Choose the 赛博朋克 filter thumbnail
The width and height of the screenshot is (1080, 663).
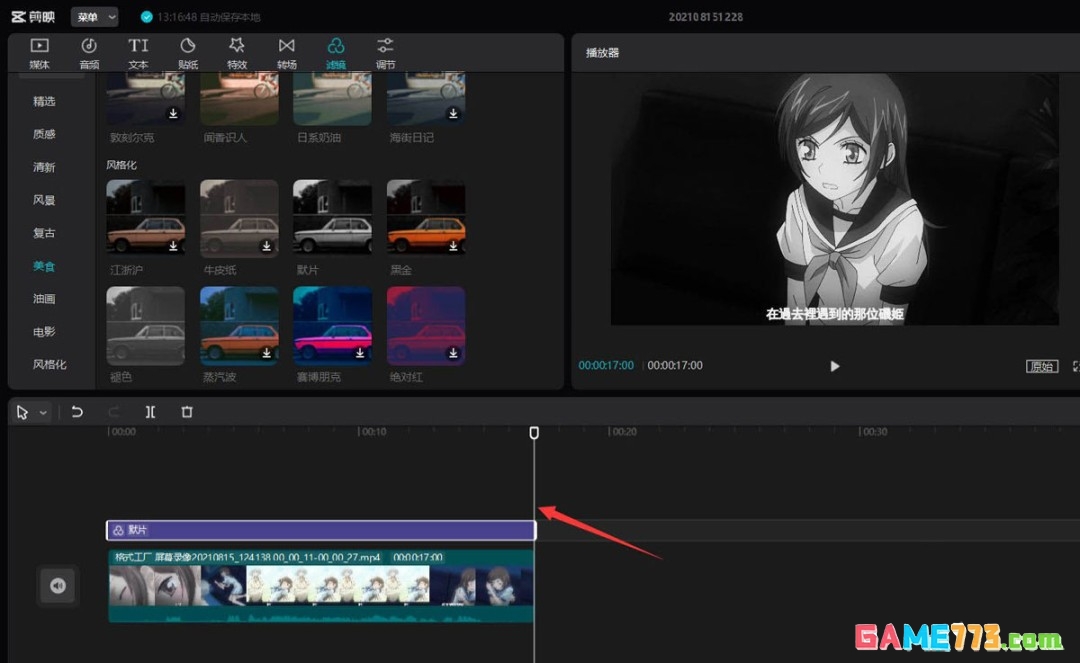coord(332,326)
